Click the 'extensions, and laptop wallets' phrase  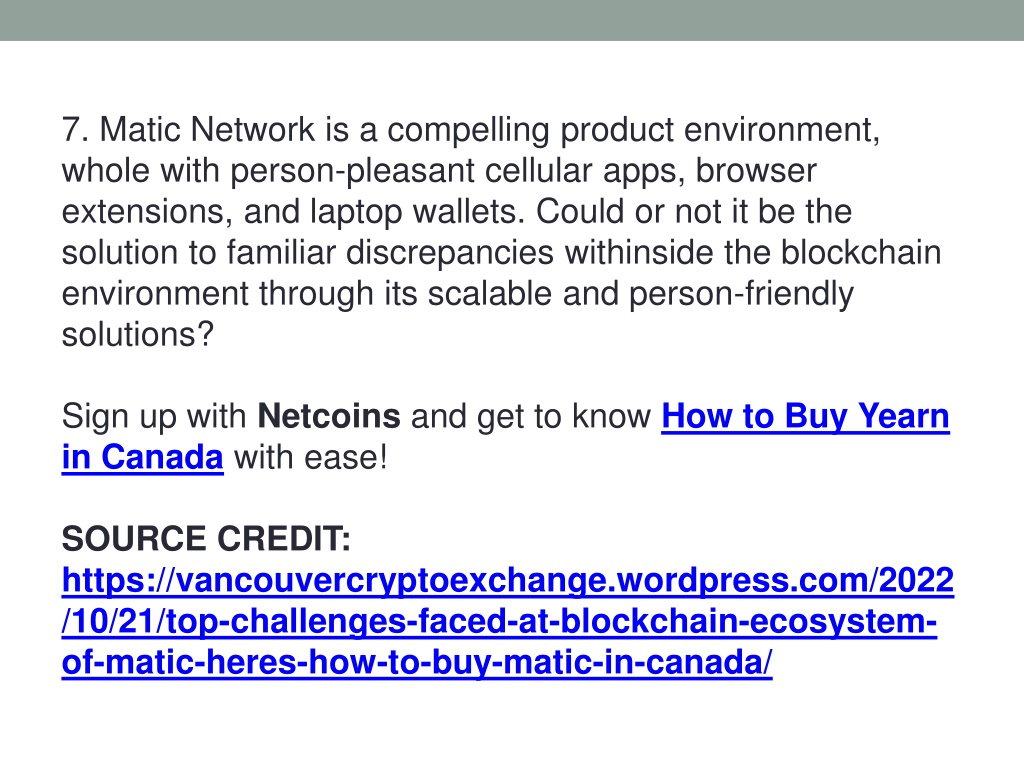293,212
